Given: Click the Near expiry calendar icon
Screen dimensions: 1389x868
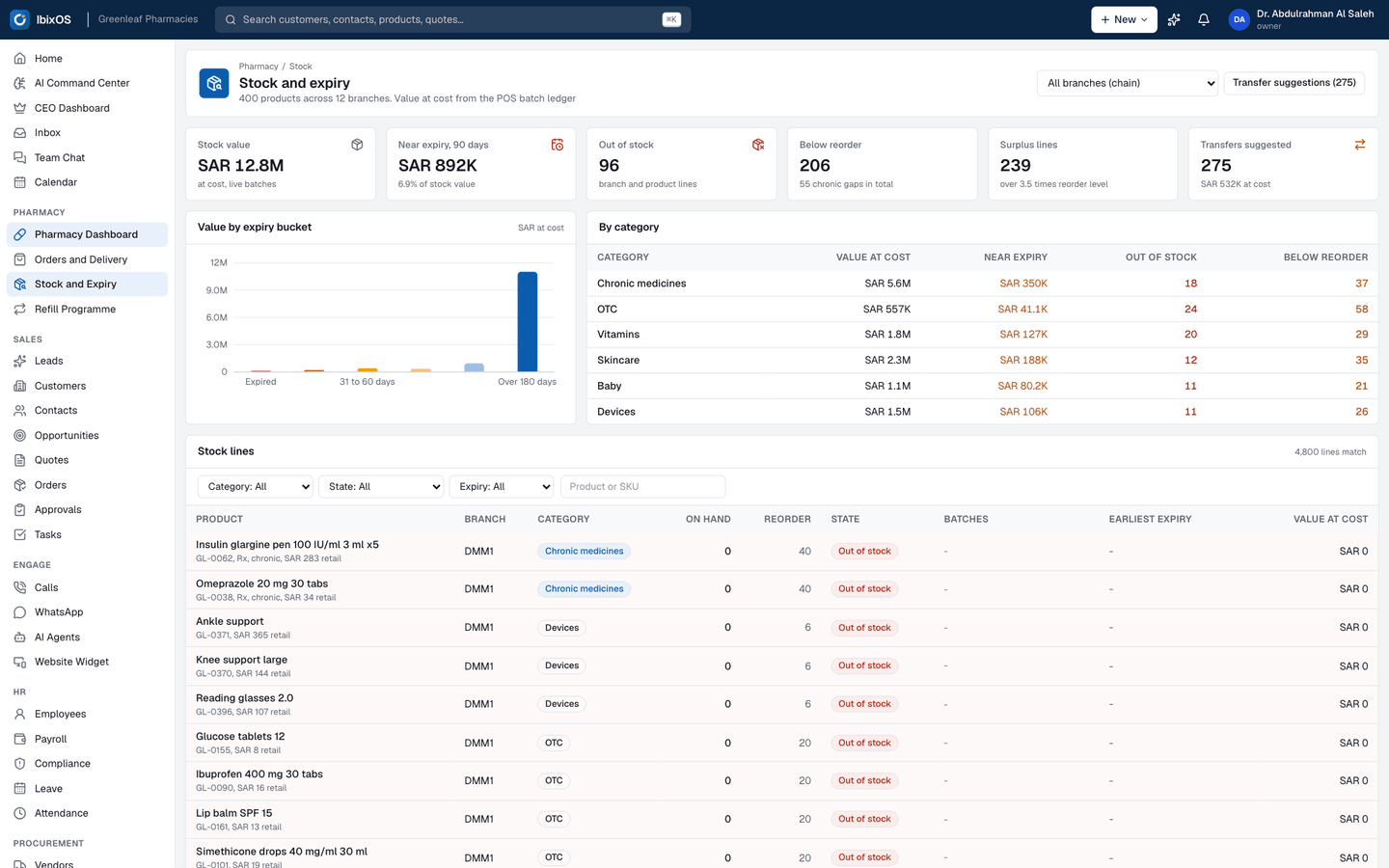Looking at the screenshot, I should click(558, 145).
